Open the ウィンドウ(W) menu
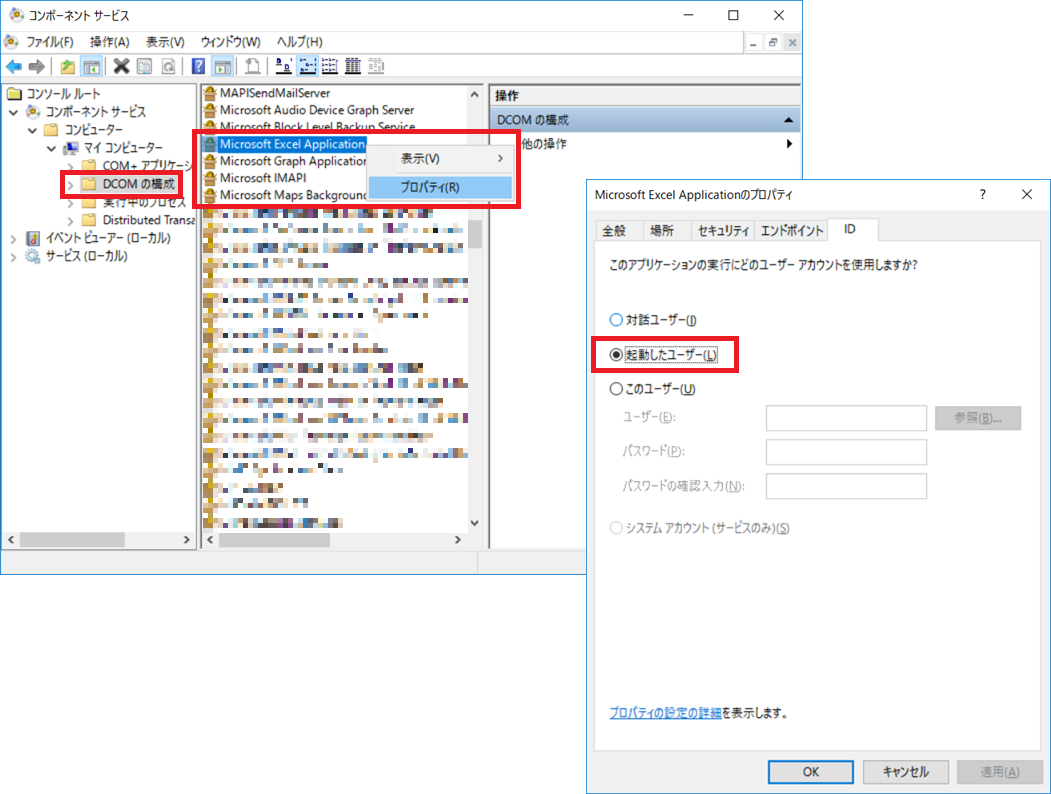This screenshot has height=794, width=1051. pyautogui.click(x=231, y=42)
